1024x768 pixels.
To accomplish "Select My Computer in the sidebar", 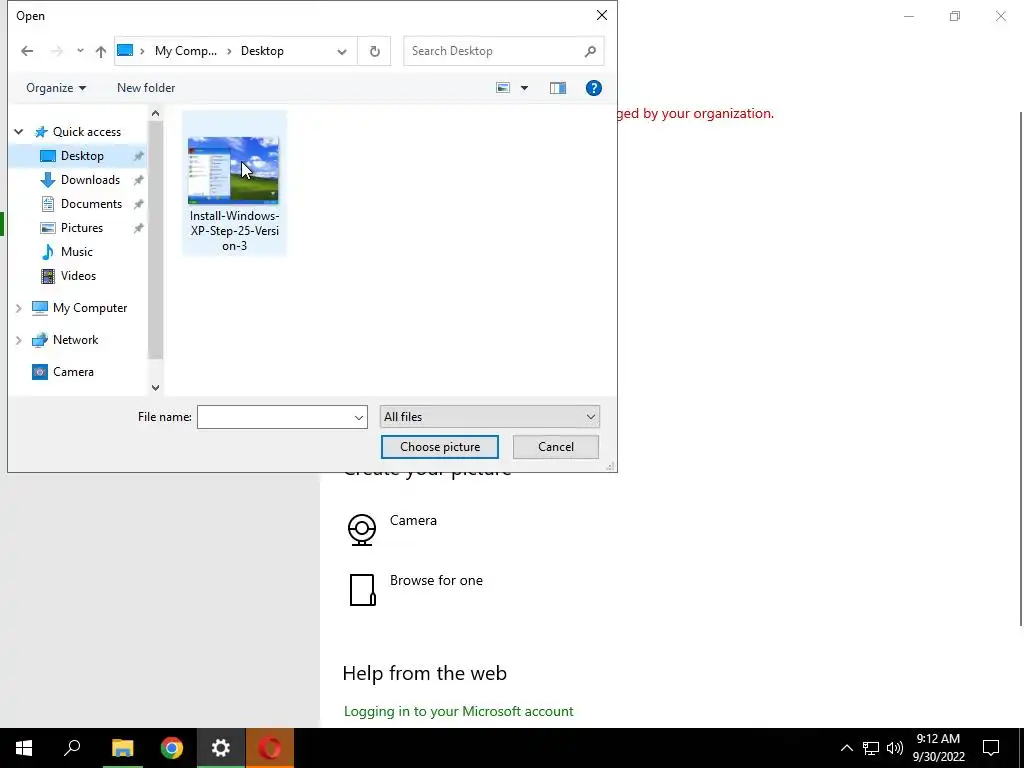I will point(89,308).
